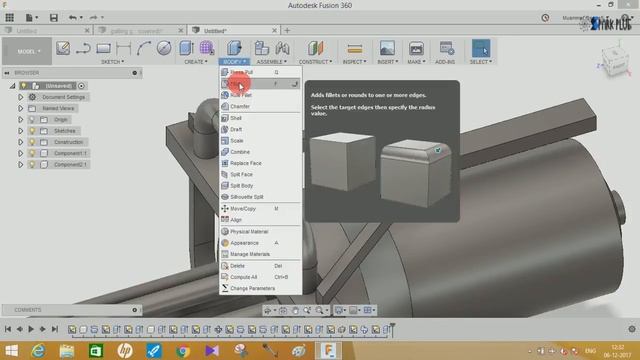This screenshot has height=360, width=640.
Task: Toggle visibility bulb of Component2:1
Action: 32,164
